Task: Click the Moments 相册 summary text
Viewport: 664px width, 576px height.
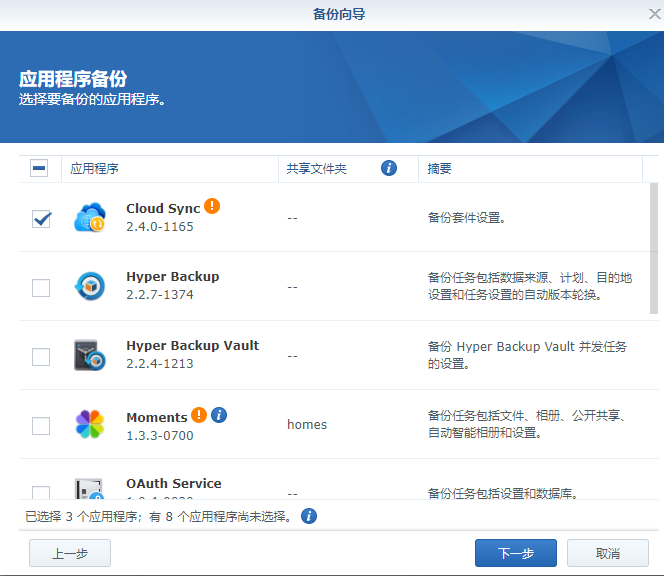Action: click(x=526, y=424)
